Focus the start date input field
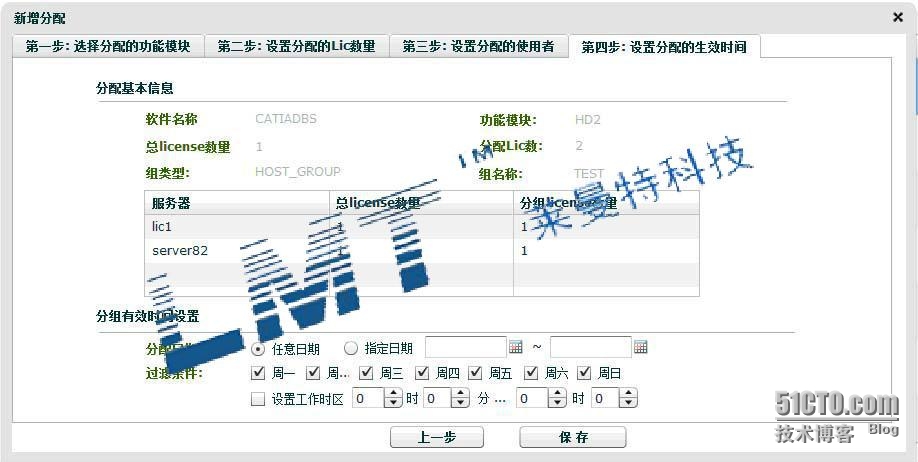Viewport: 918px width, 462px height. [465, 347]
